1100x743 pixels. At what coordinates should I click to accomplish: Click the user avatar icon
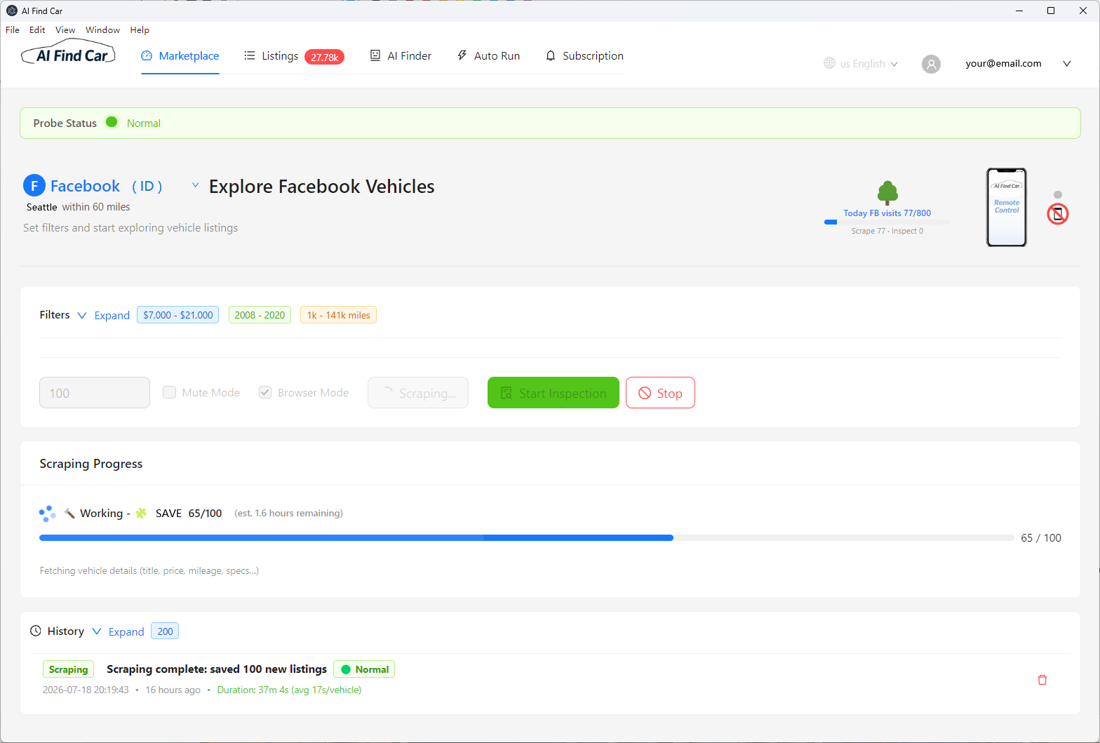(931, 64)
